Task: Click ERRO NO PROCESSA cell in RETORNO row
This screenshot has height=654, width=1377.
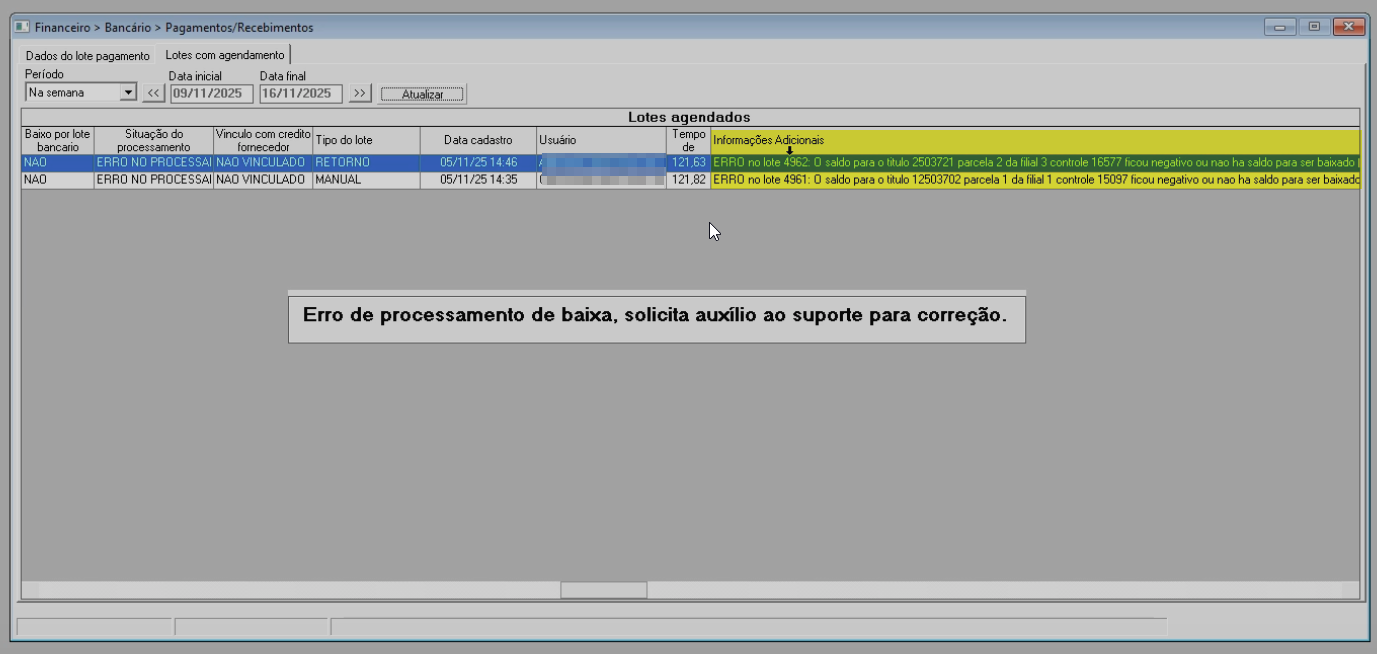Action: [x=154, y=162]
